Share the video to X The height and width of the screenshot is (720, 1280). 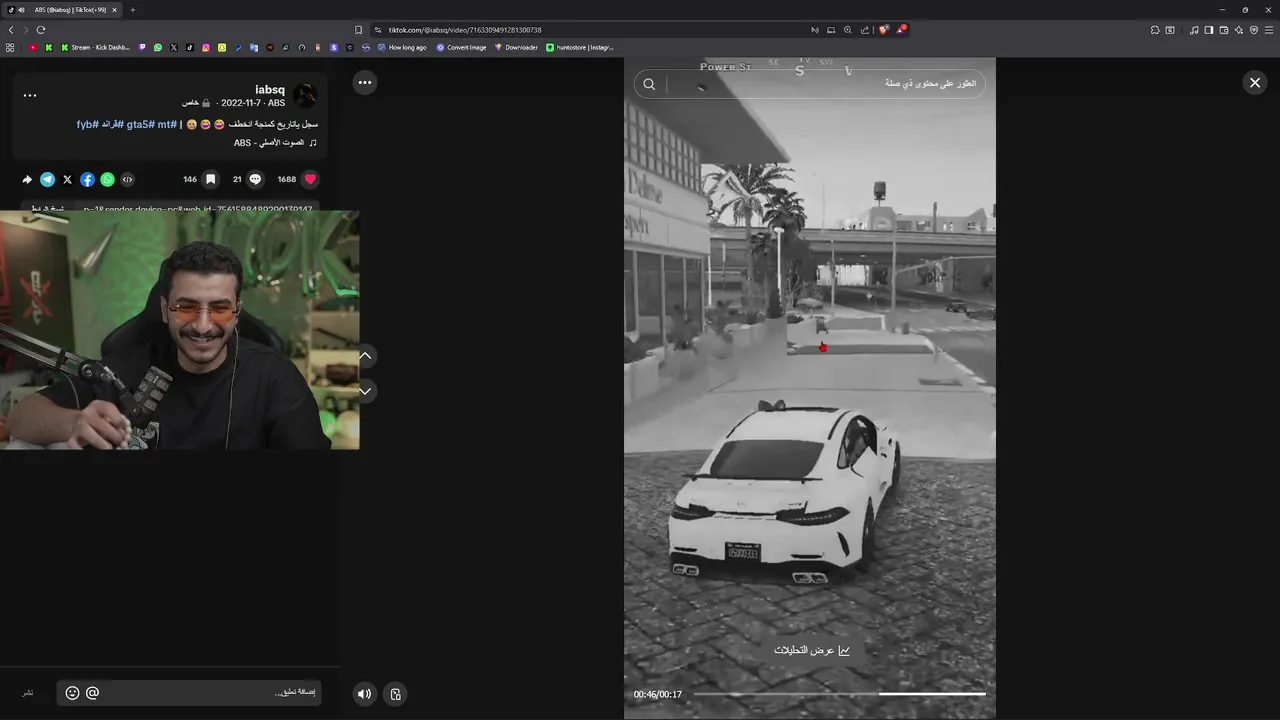(x=67, y=179)
